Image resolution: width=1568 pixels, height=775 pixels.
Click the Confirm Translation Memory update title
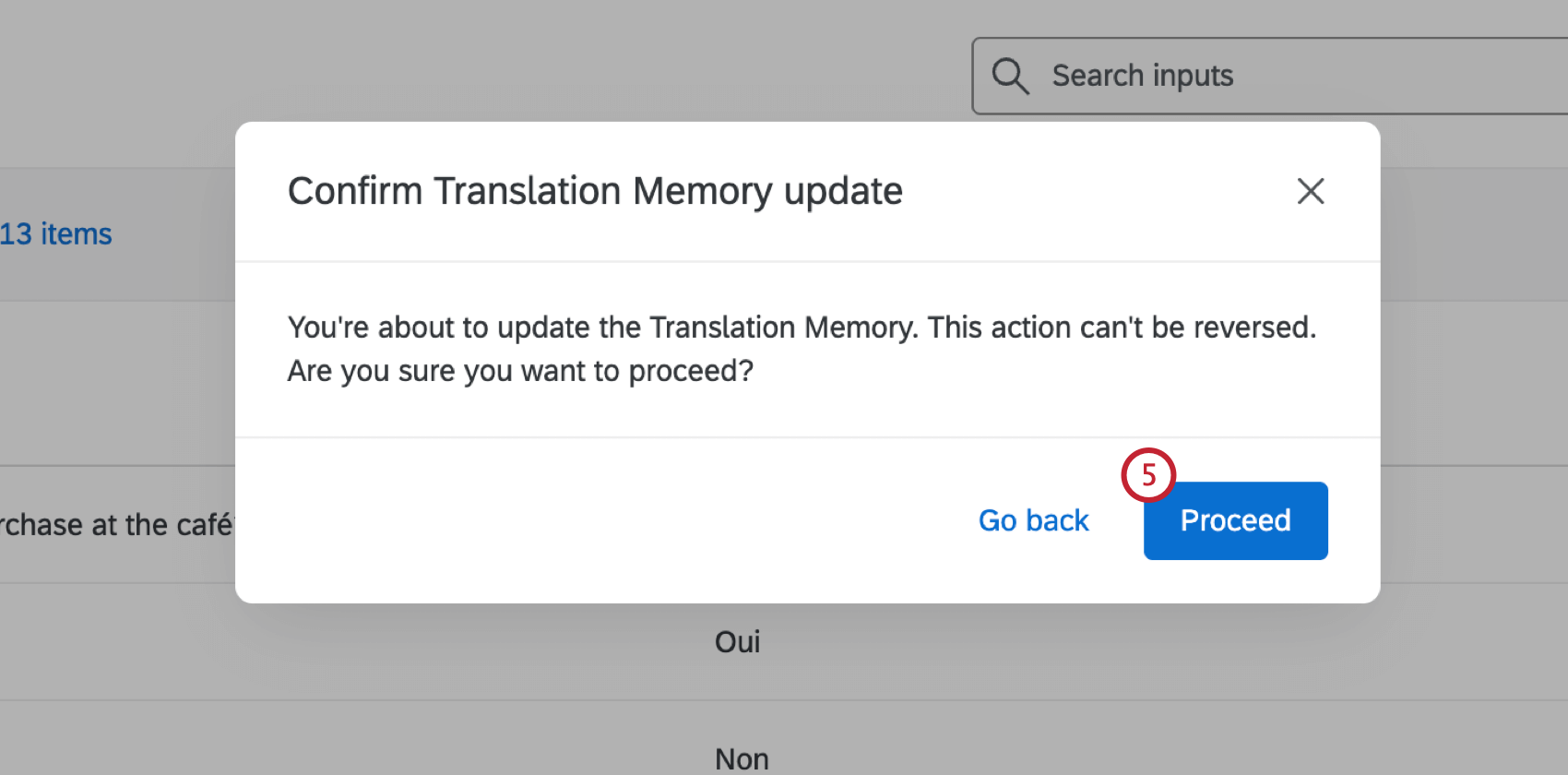click(595, 191)
